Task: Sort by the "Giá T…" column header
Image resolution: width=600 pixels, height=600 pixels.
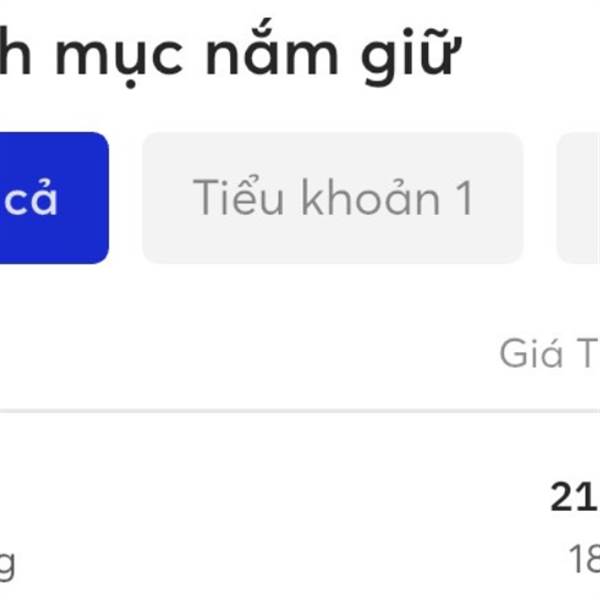Action: (549, 353)
